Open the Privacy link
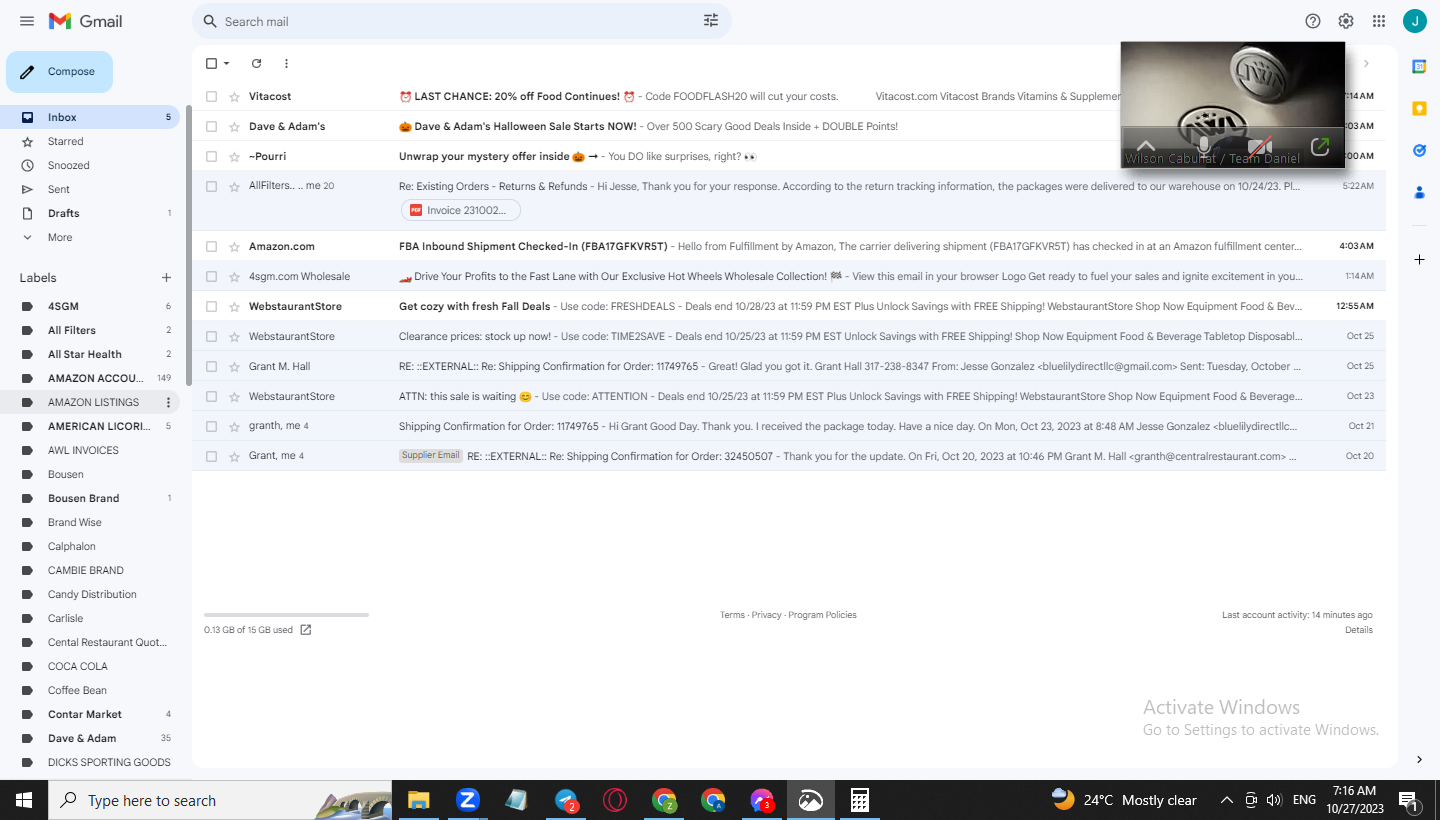1440x820 pixels. (x=767, y=615)
